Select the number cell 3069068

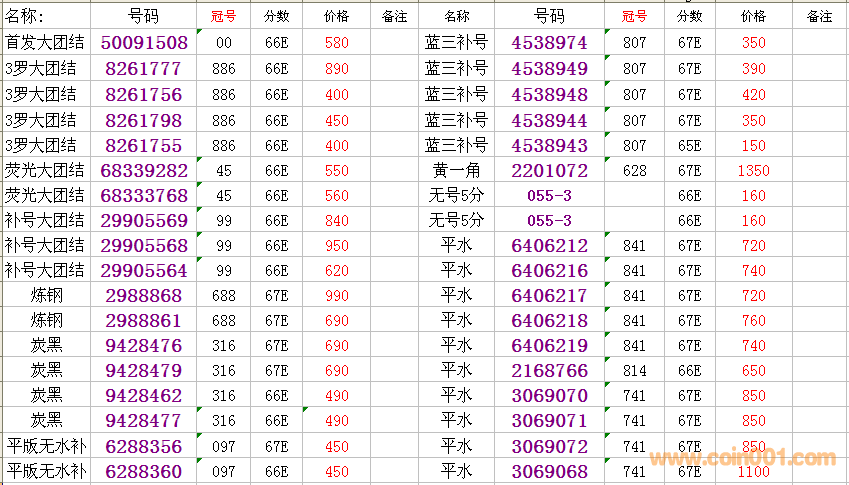tap(549, 471)
